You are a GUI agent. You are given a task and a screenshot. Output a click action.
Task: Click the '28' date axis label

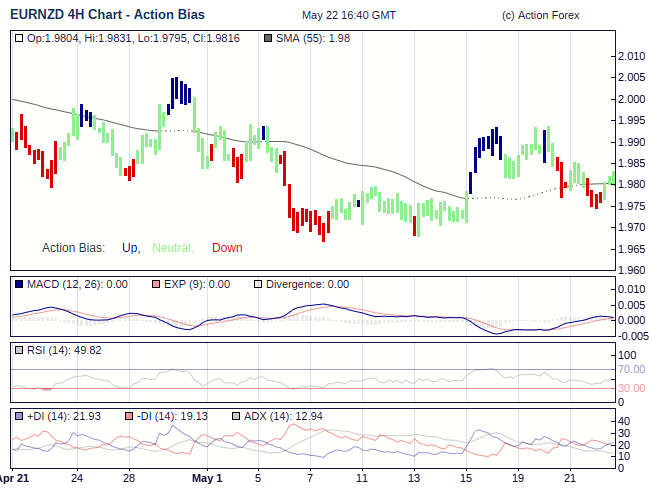[x=129, y=478]
